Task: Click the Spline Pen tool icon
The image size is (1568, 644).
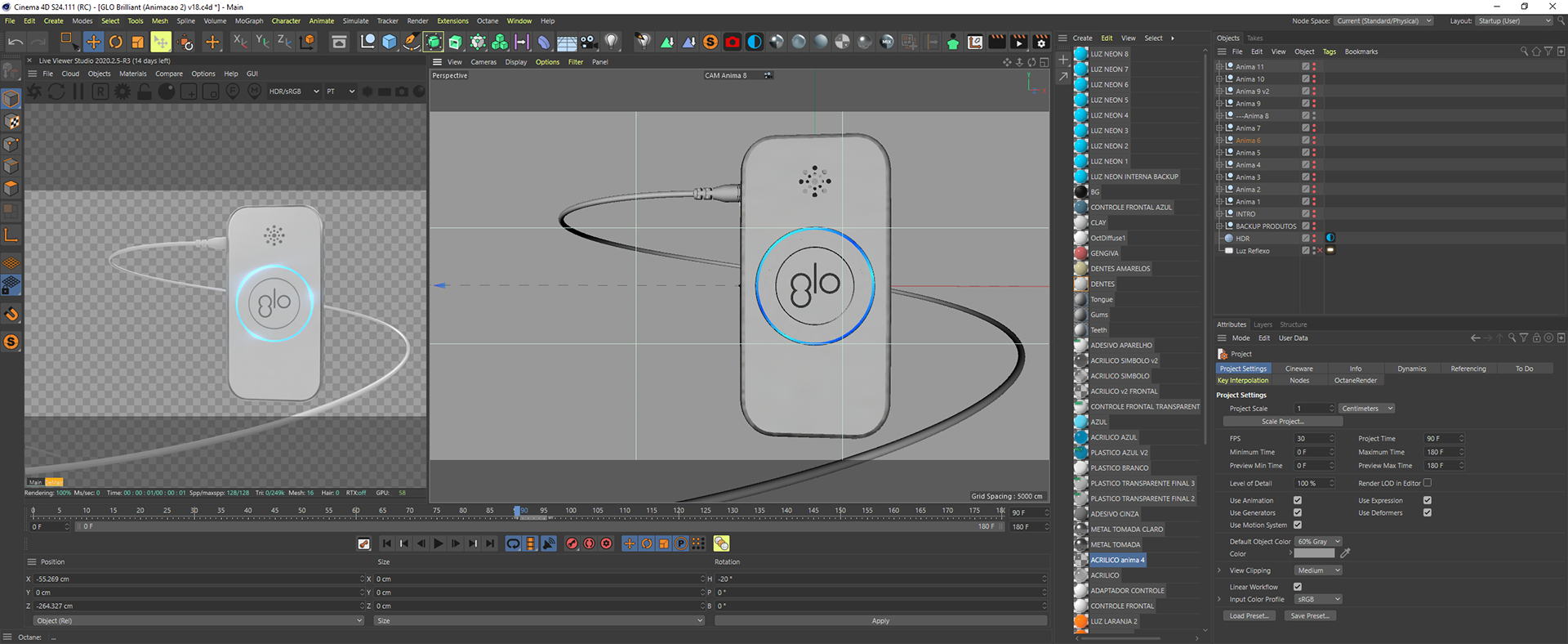Action: pyautogui.click(x=412, y=42)
